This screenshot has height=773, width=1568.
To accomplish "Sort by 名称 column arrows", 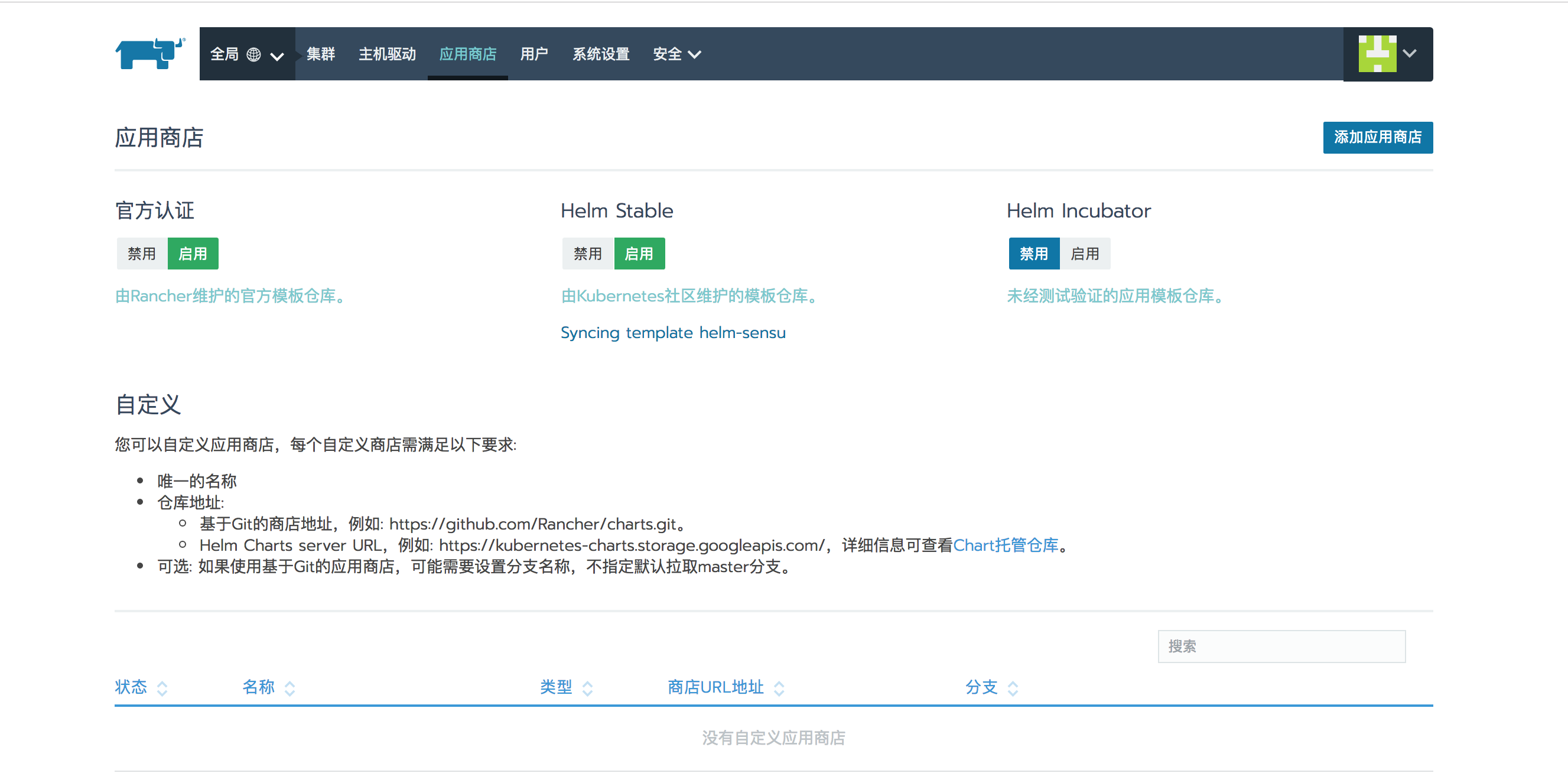I will 289,688.
